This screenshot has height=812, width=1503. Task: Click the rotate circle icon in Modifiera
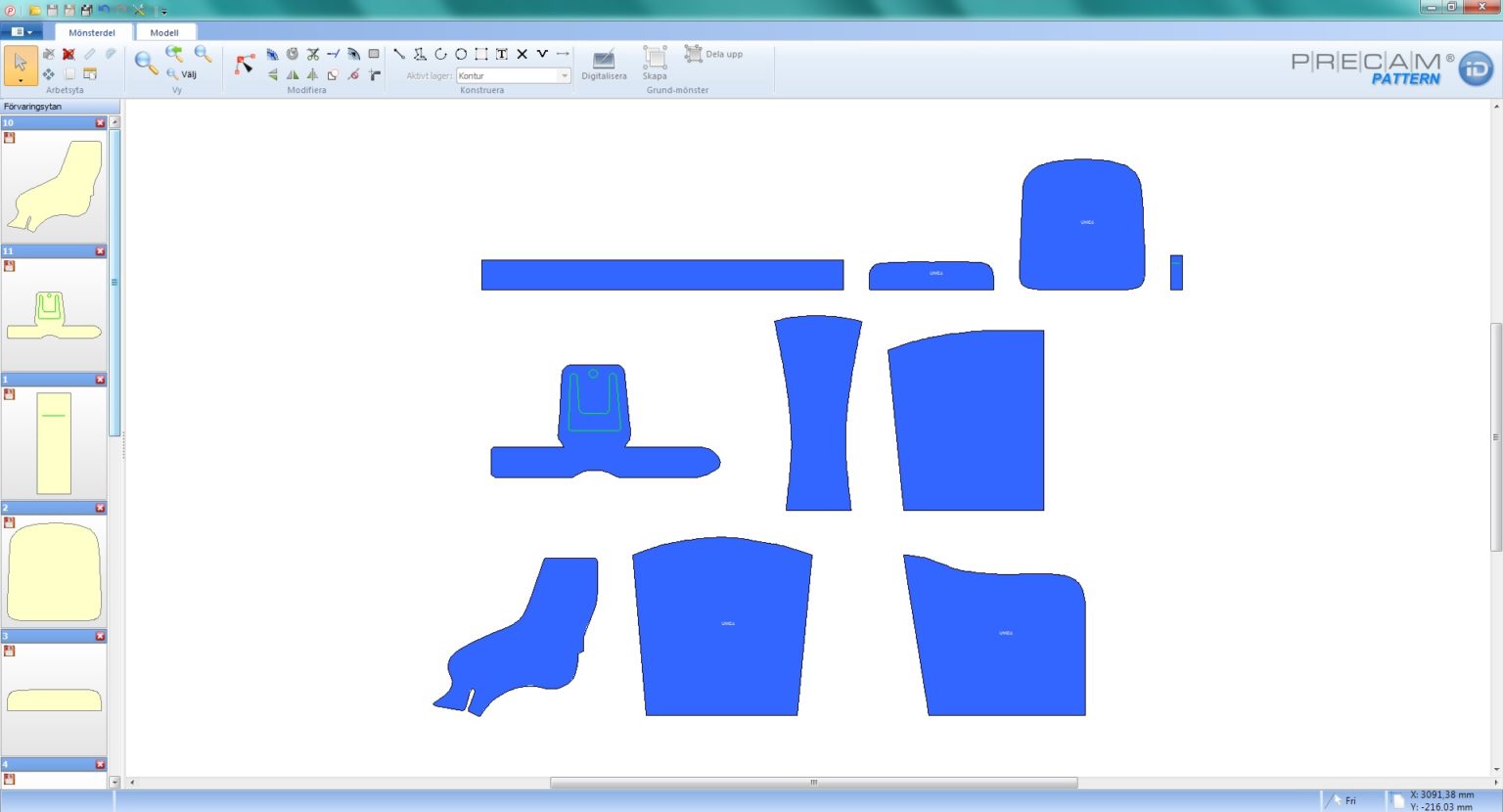point(292,54)
